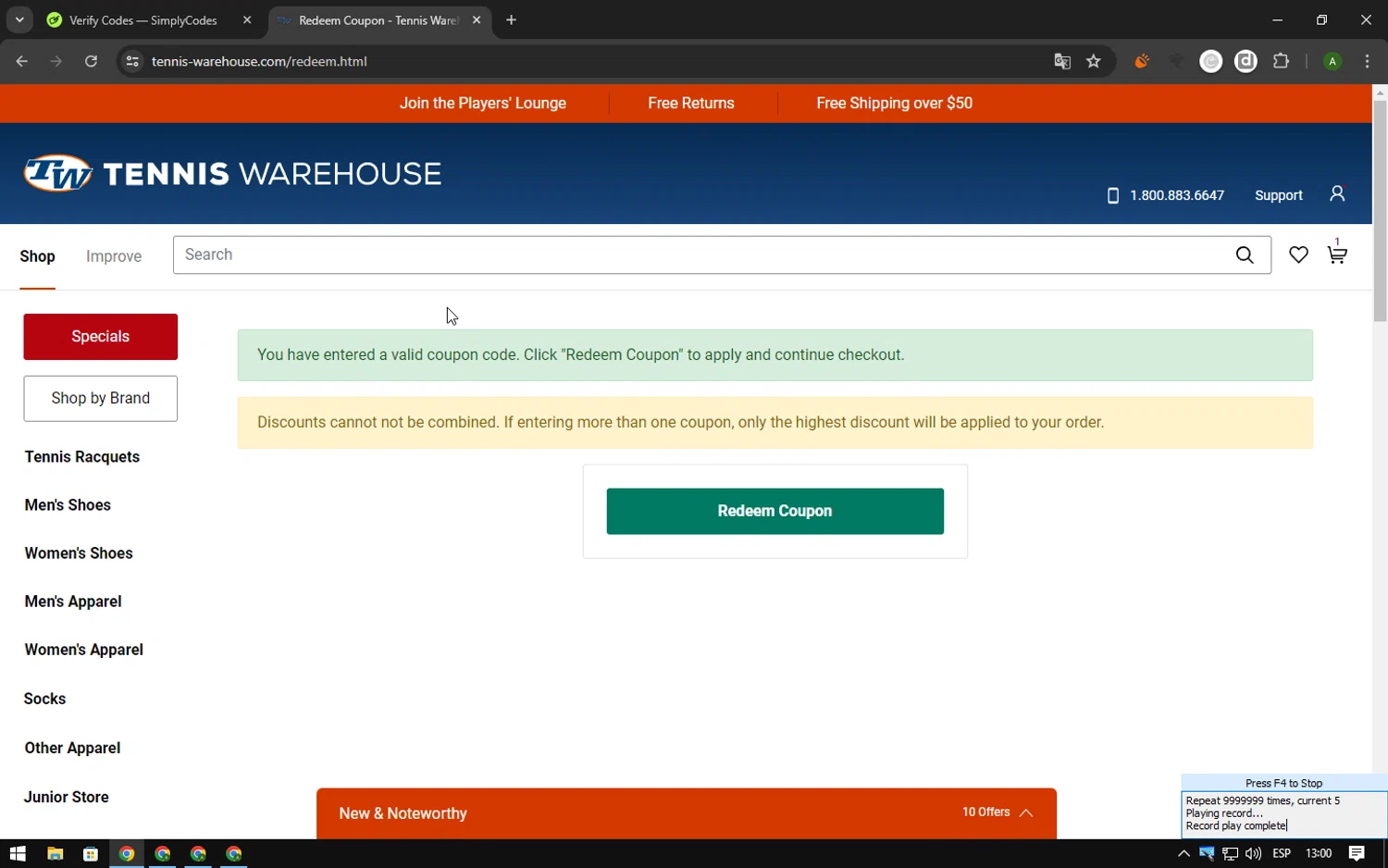The image size is (1388, 868).
Task: Open the Socks category
Action: [x=44, y=698]
